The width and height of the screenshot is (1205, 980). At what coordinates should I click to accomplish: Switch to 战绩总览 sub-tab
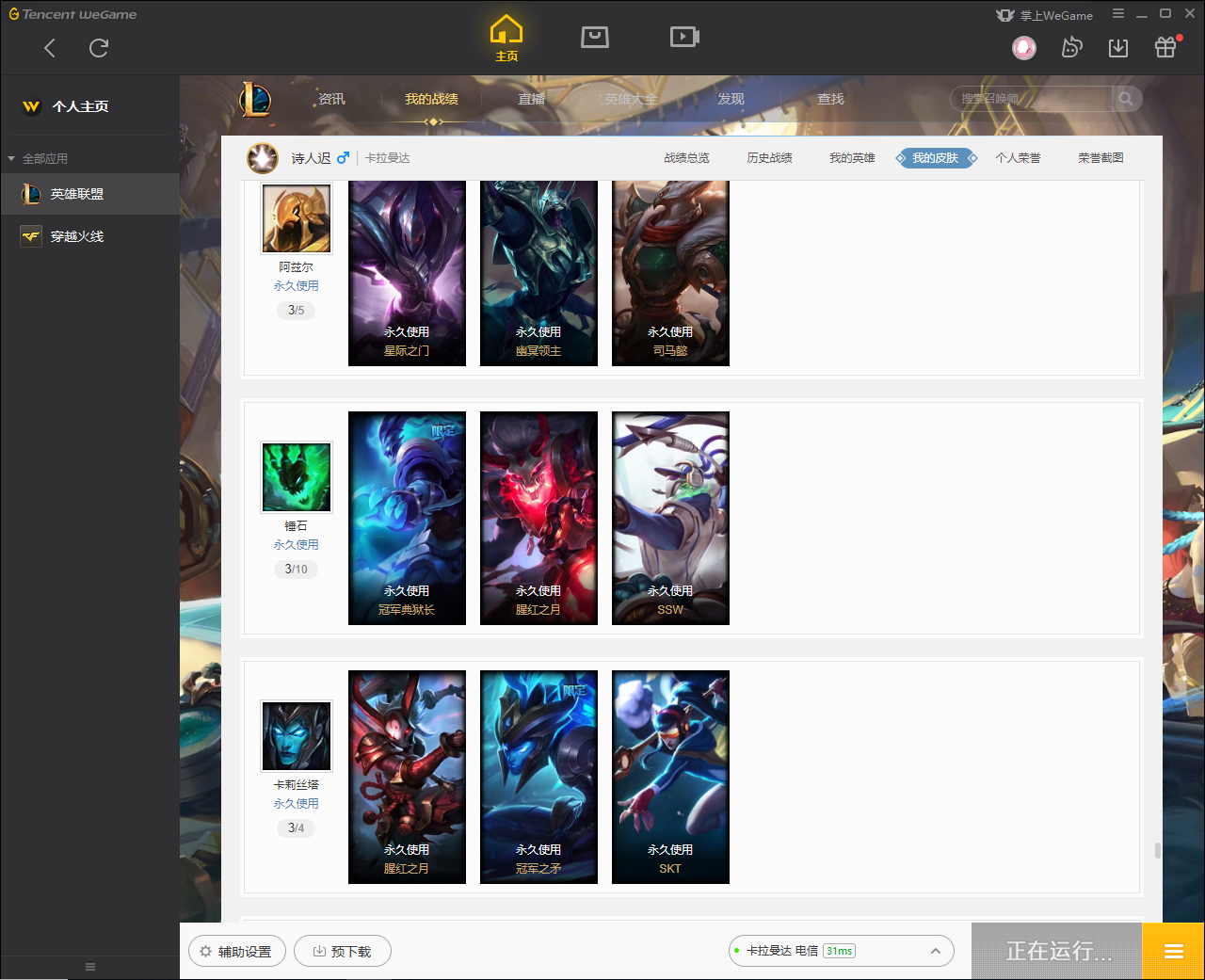[x=686, y=158]
